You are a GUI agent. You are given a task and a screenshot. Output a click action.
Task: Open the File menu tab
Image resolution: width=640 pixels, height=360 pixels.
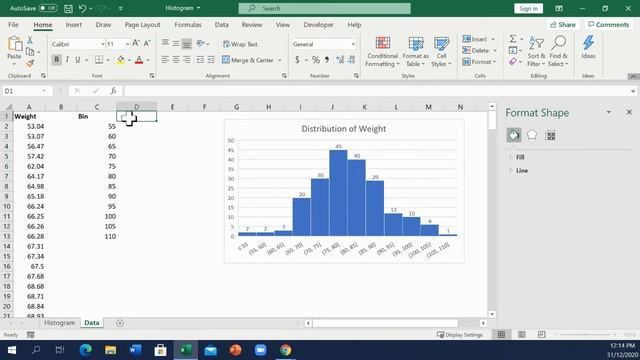pos(13,24)
